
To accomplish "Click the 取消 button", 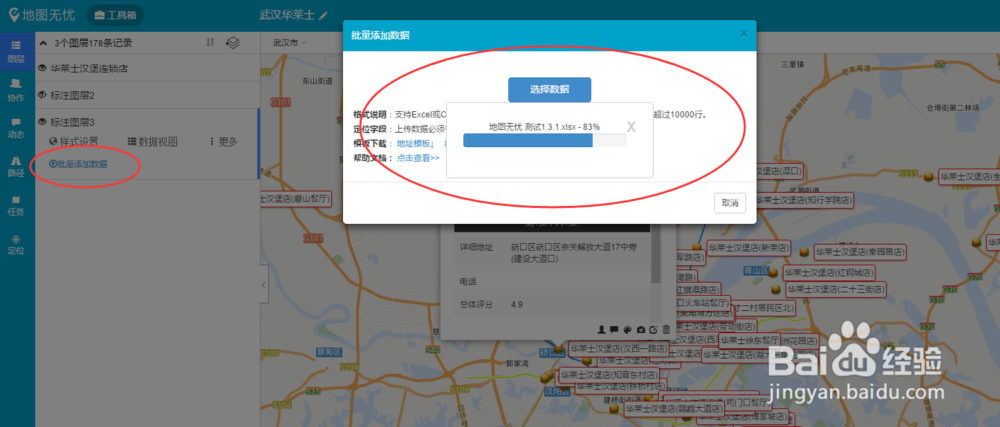I will pos(730,203).
